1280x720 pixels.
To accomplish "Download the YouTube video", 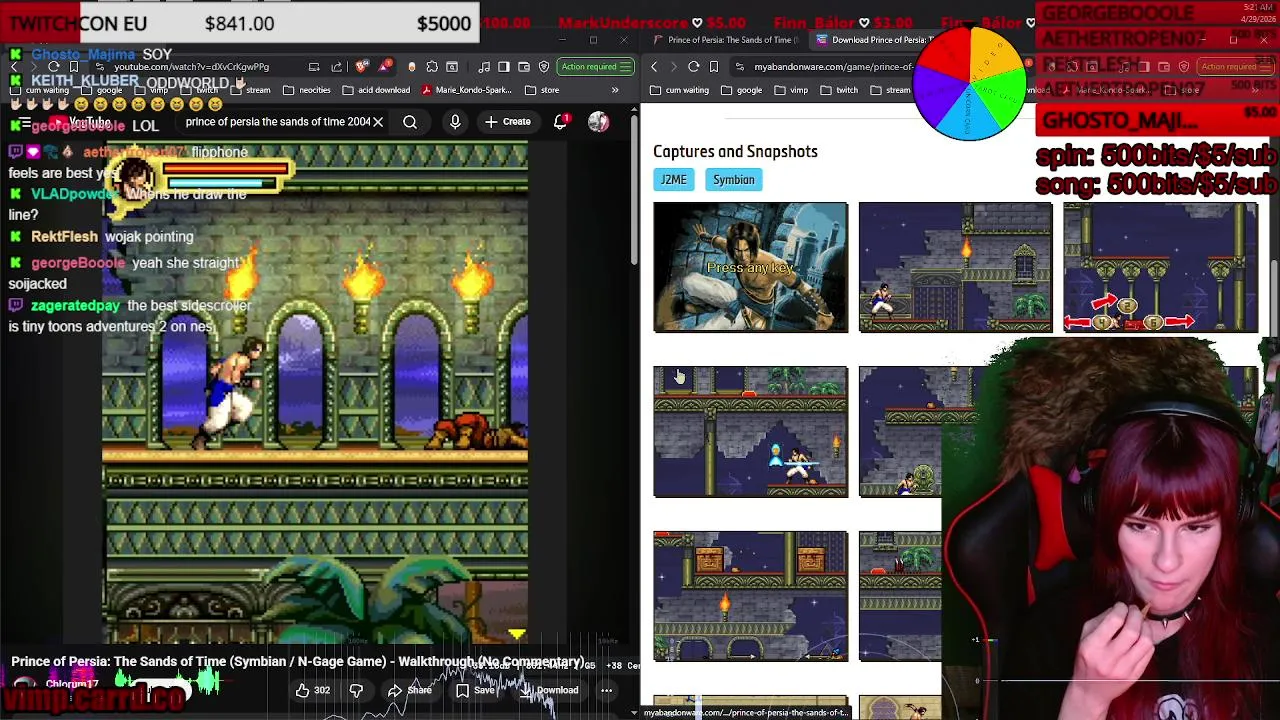I will pyautogui.click(x=548, y=690).
